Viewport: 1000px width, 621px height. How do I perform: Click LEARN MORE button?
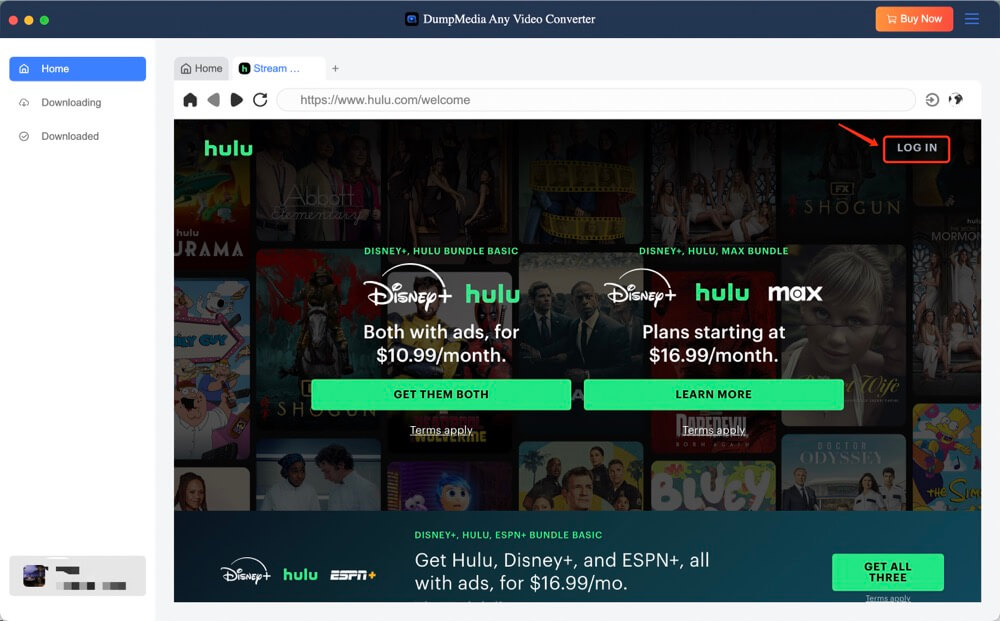coord(713,394)
